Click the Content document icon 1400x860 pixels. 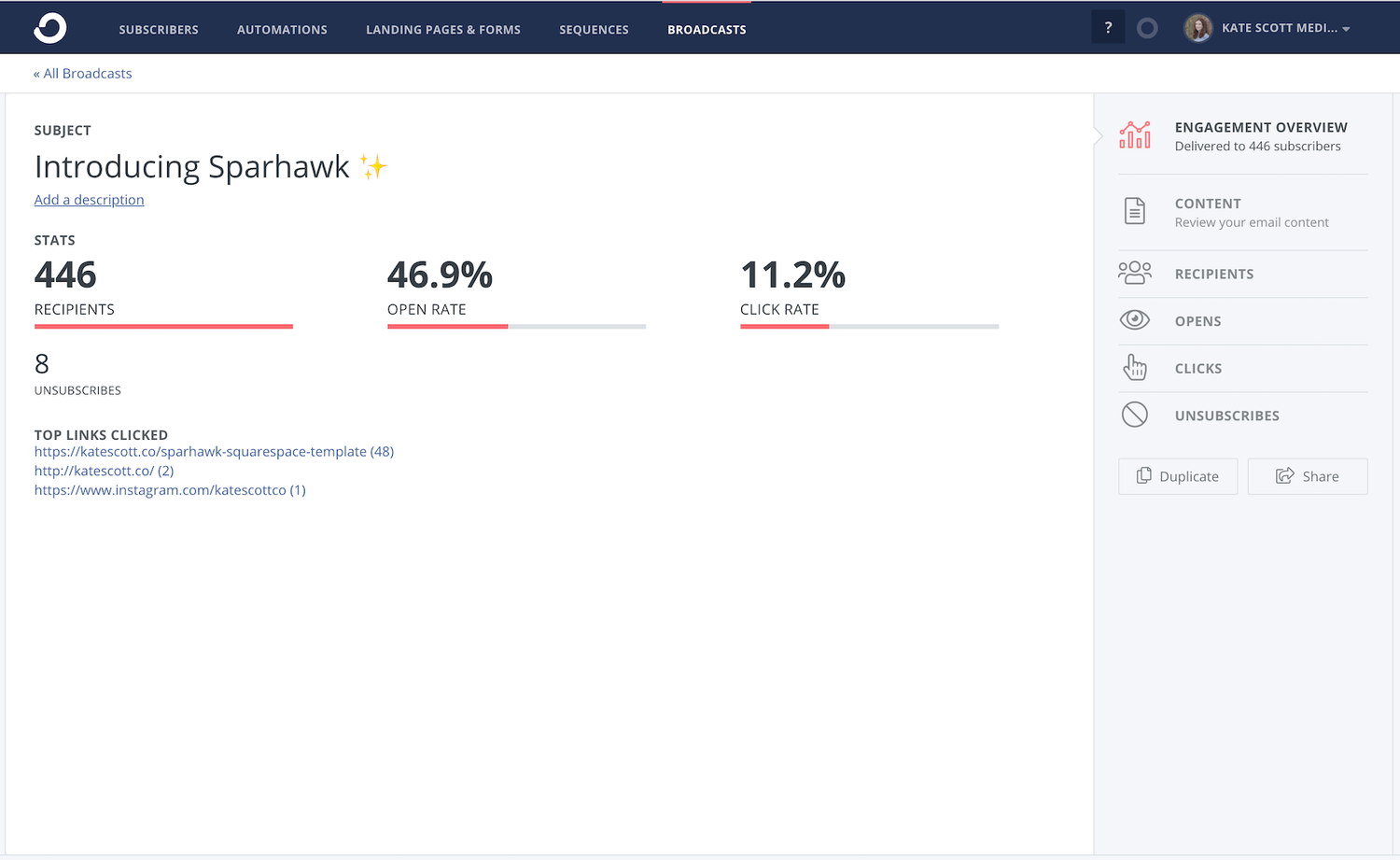coord(1135,211)
